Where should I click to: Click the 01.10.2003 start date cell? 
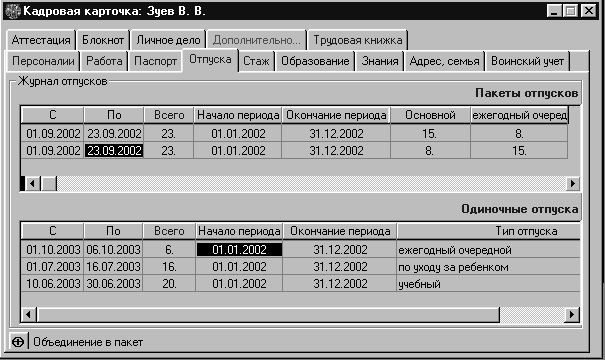tap(53, 250)
